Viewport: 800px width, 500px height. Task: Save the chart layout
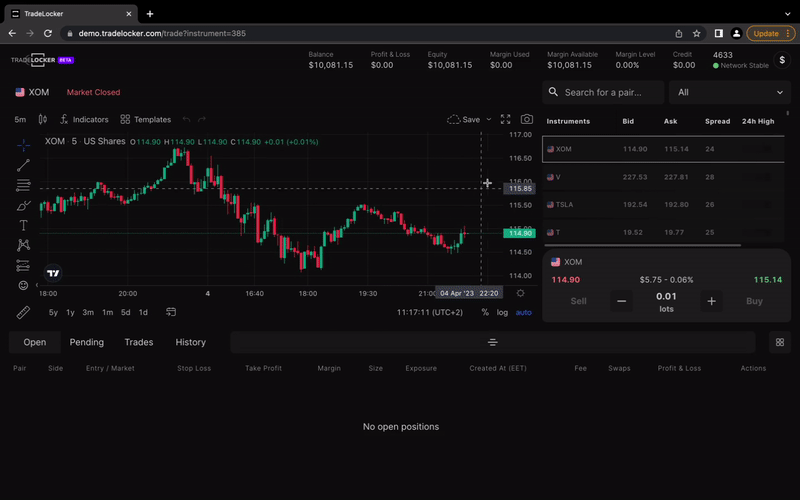(x=463, y=119)
